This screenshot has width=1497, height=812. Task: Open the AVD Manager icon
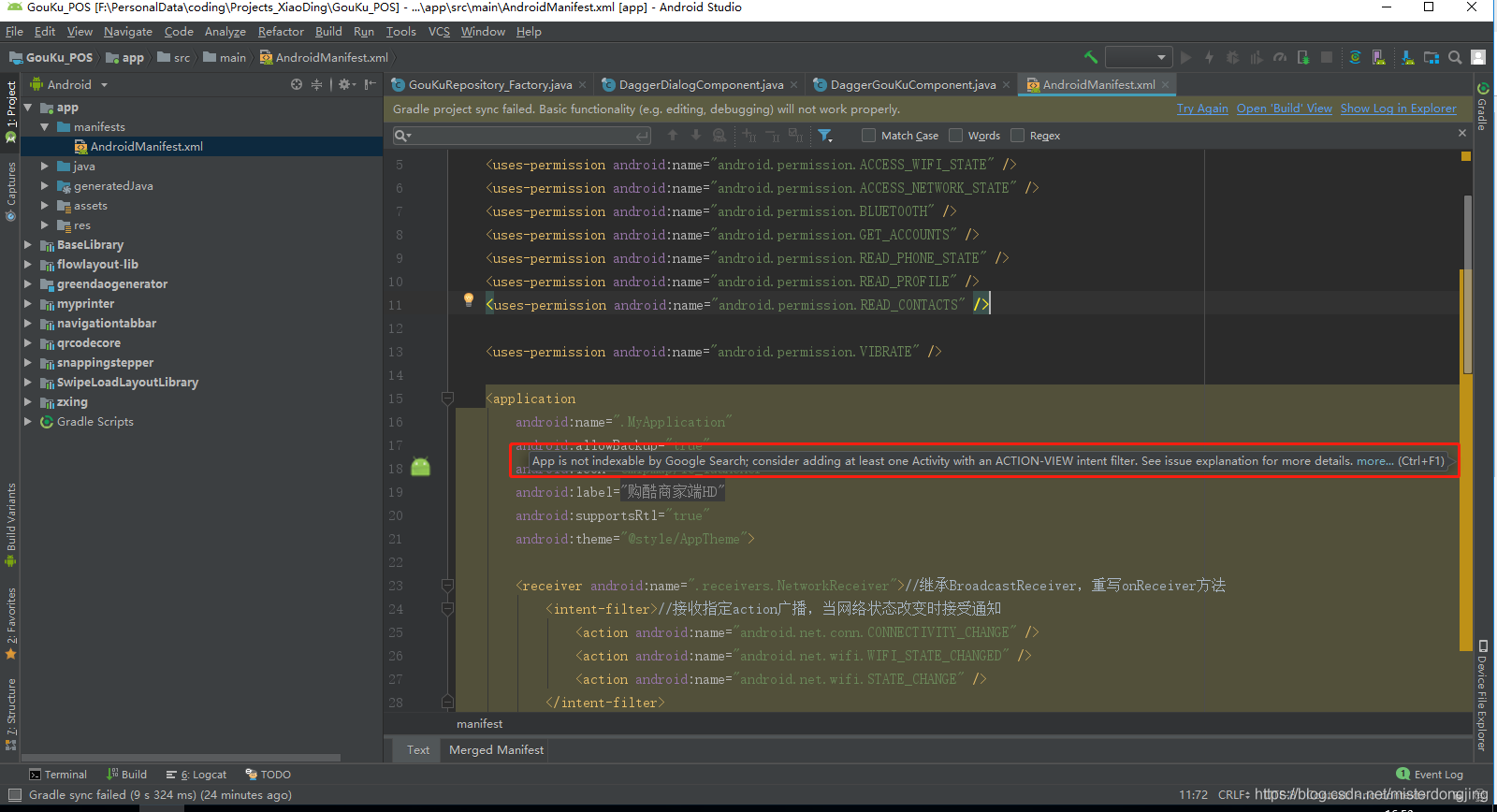coord(1379,57)
